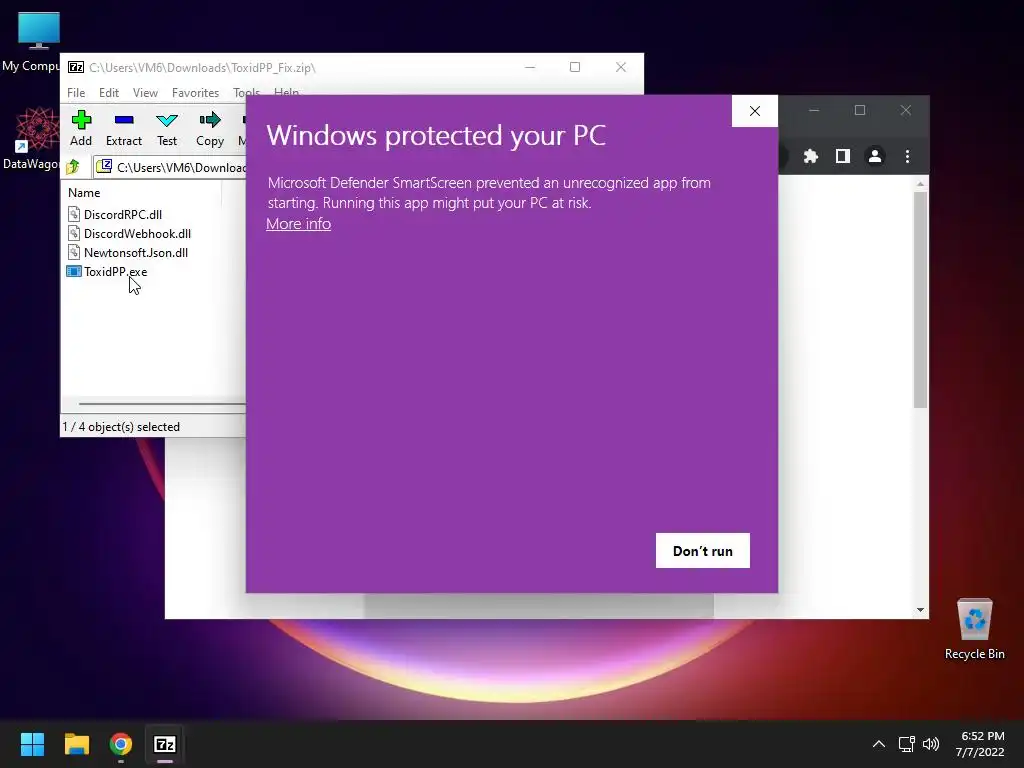The width and height of the screenshot is (1024, 768).
Task: Click the 7-Zip address path field
Action: pos(171,167)
